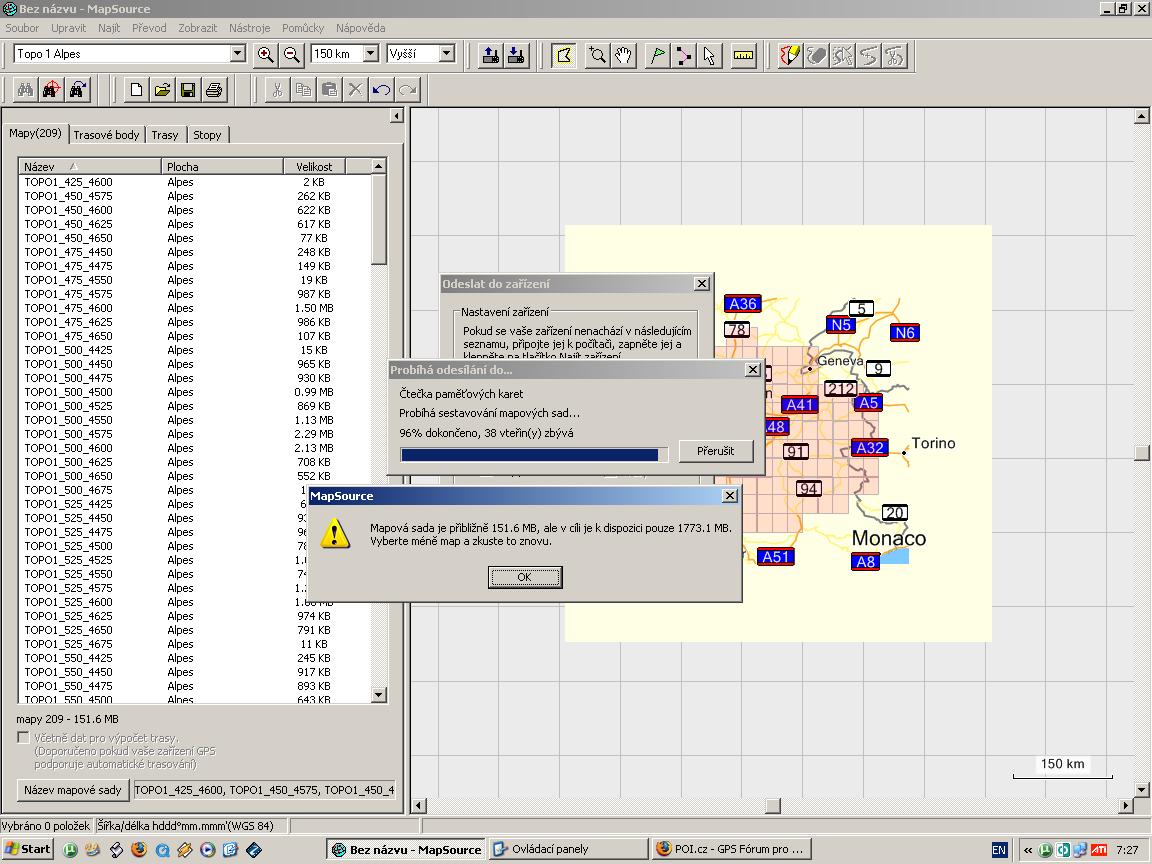Open the 'Nástroje' menu
Viewport: 1152px width, 864px height.
click(249, 28)
